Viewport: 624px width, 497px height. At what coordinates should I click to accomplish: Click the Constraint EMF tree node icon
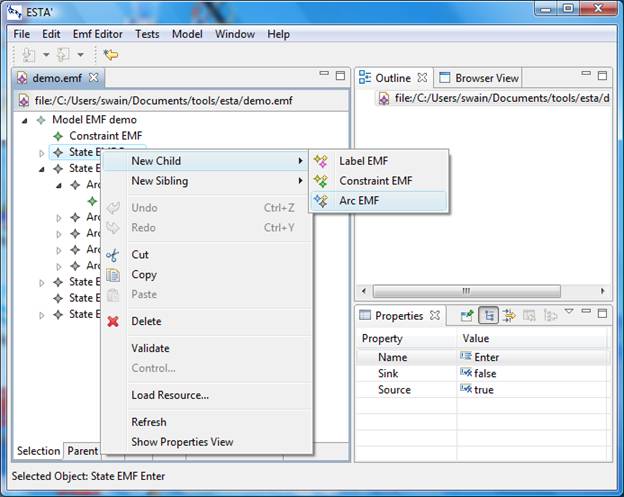pos(59,135)
